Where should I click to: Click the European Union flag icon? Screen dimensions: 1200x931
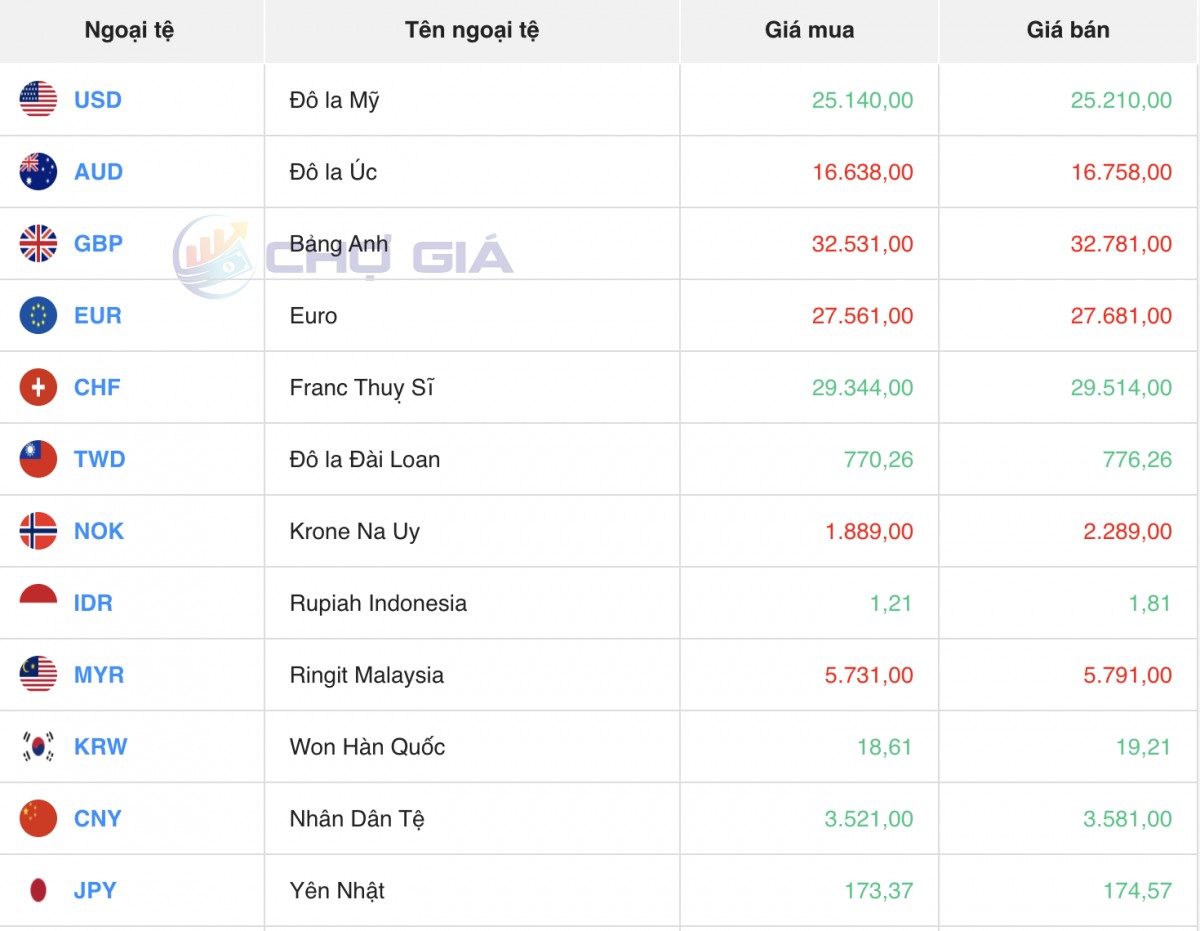(38, 316)
